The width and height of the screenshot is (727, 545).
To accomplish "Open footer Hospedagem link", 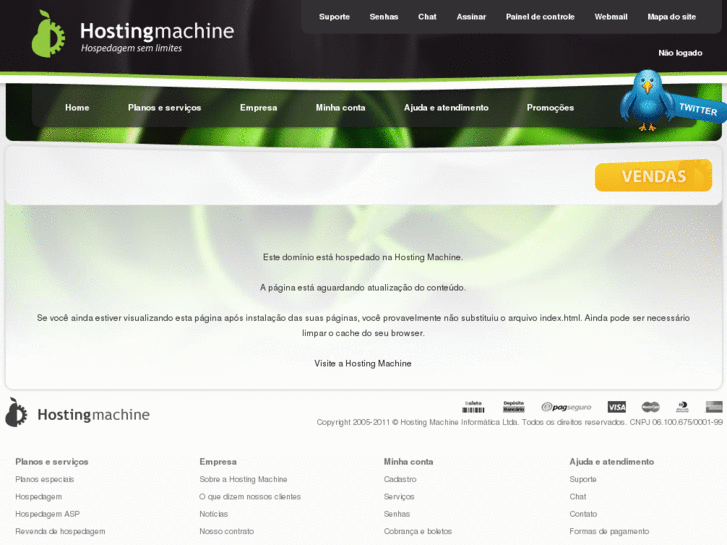I will pos(38,497).
